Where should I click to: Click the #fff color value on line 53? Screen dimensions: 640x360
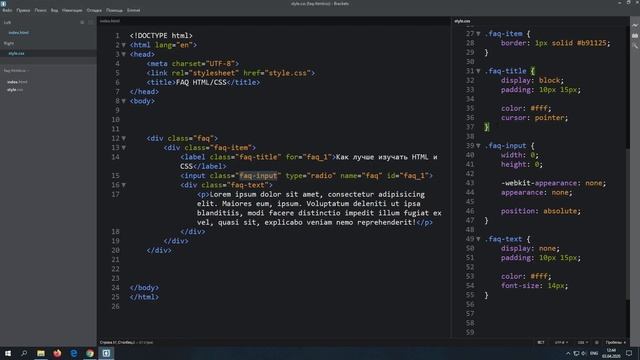pos(539,277)
